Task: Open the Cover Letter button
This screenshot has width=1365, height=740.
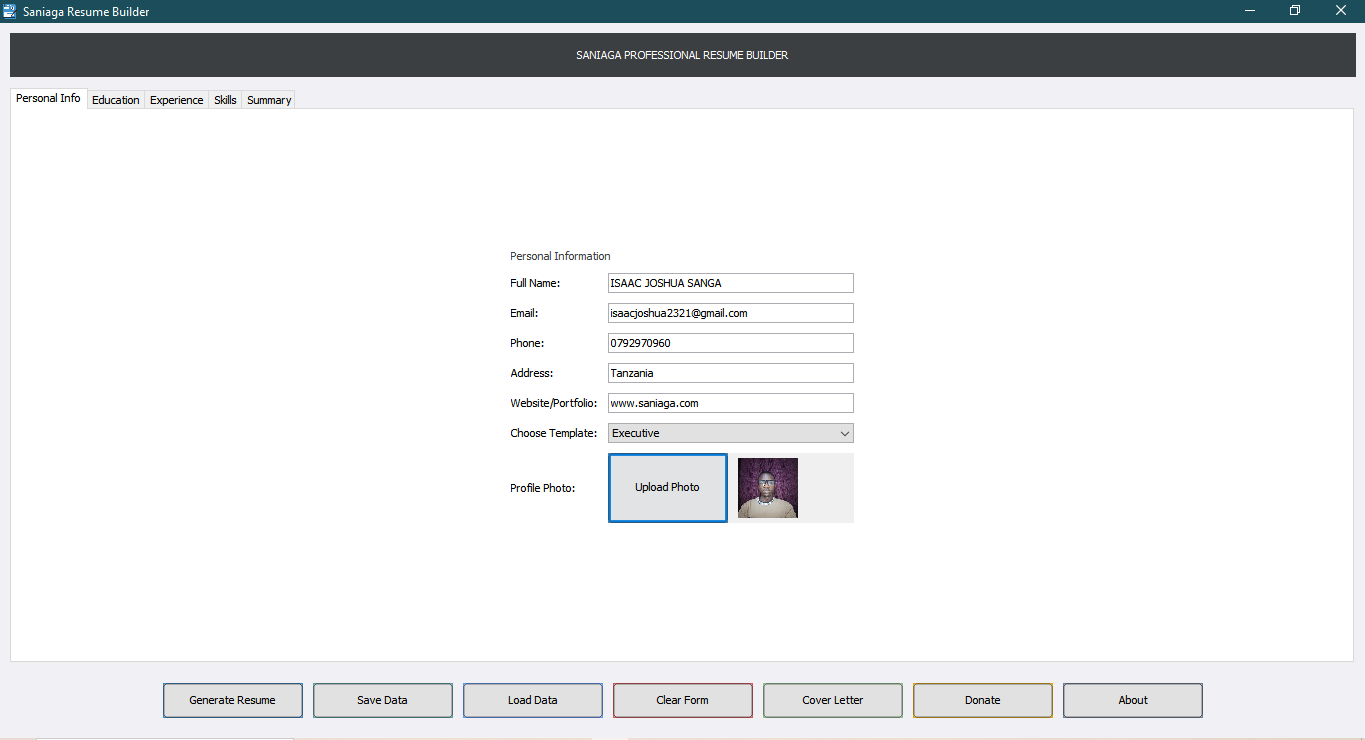Action: point(833,700)
